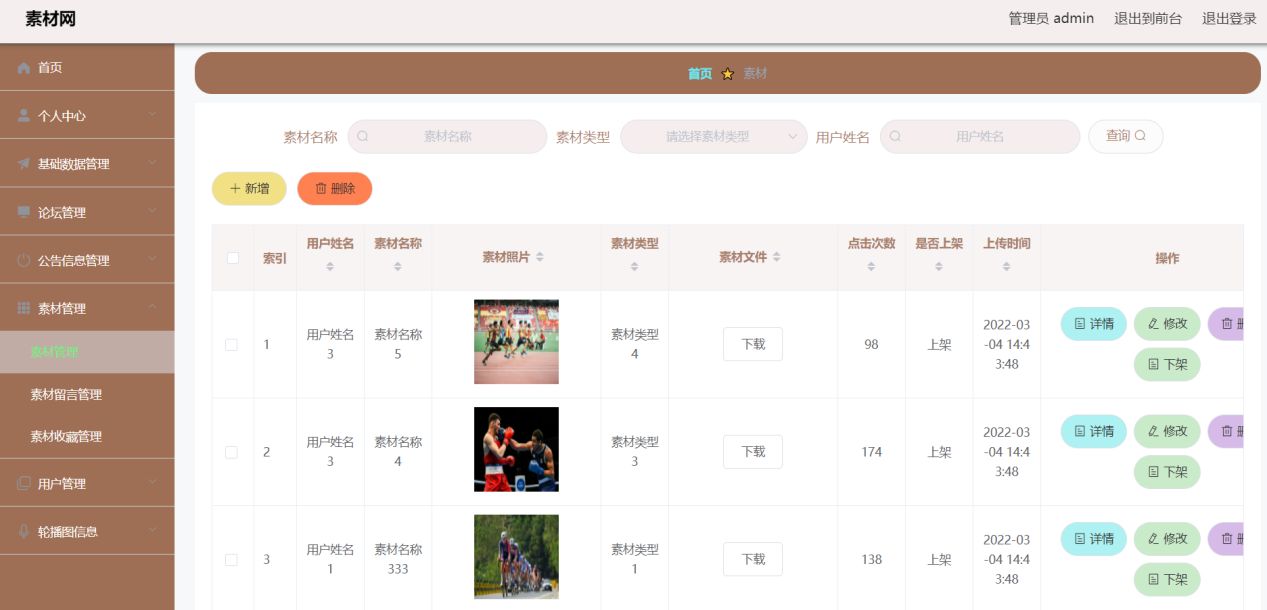Image resolution: width=1267 pixels, height=610 pixels.
Task: Check the checkbox for row 2
Action: point(232,452)
